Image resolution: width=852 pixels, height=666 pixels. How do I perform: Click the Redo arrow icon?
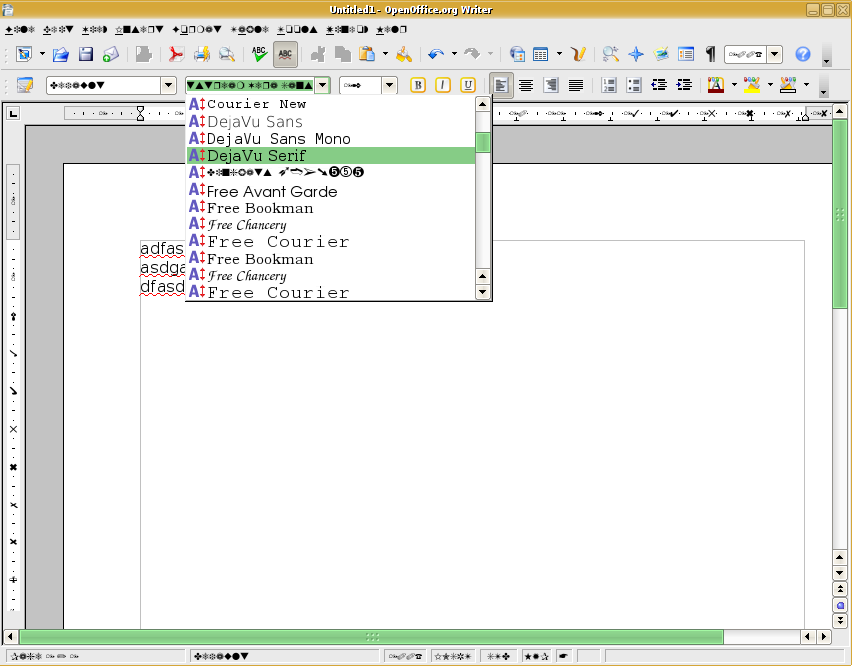coord(472,54)
